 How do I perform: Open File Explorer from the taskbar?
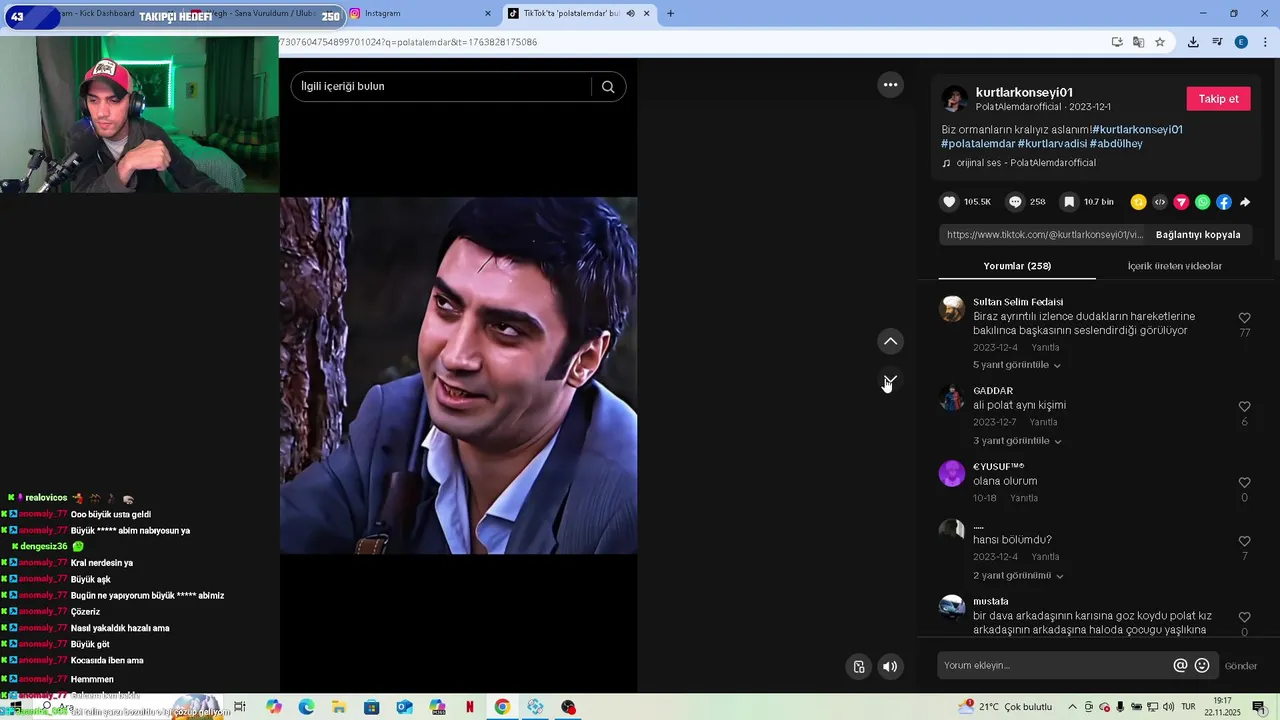tap(339, 707)
